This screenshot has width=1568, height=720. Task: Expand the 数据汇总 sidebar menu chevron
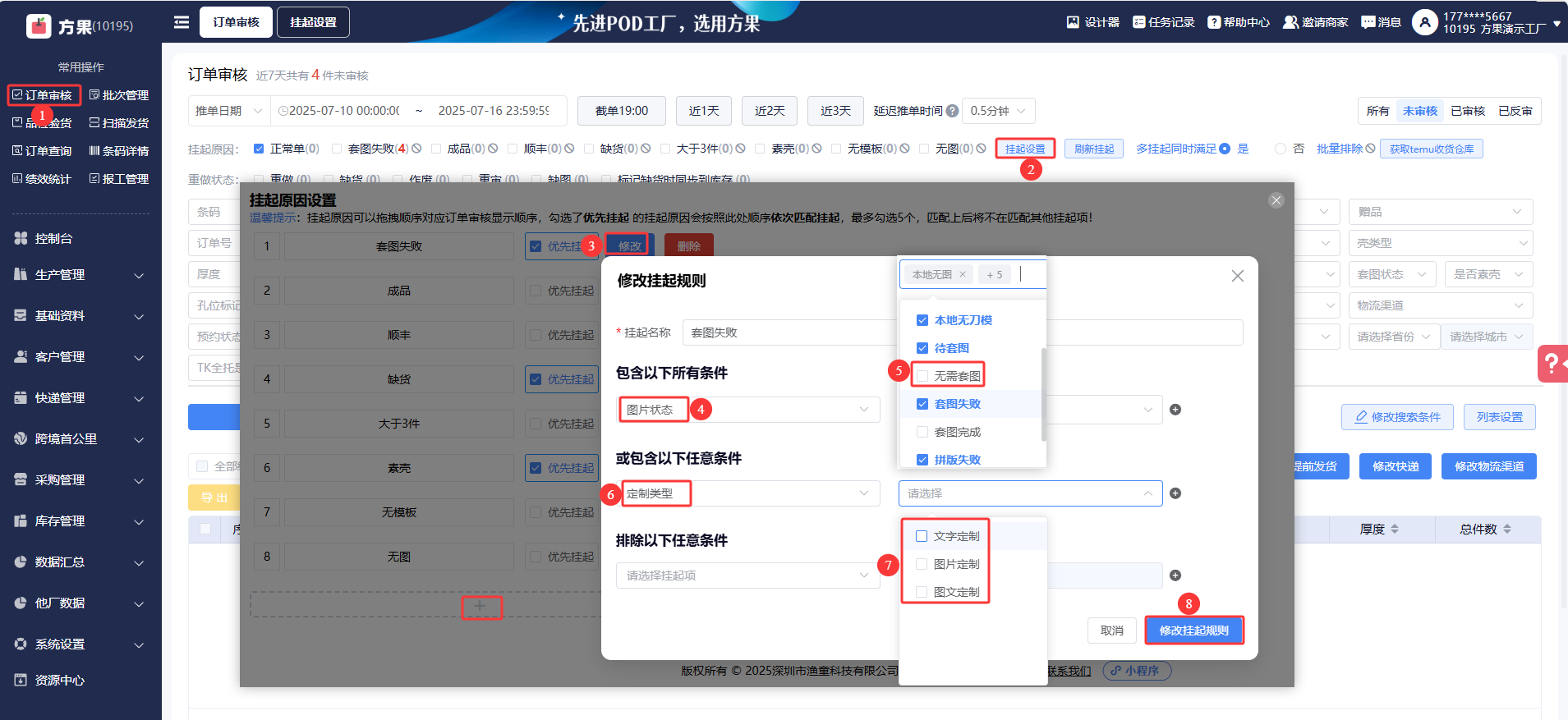coord(139,563)
